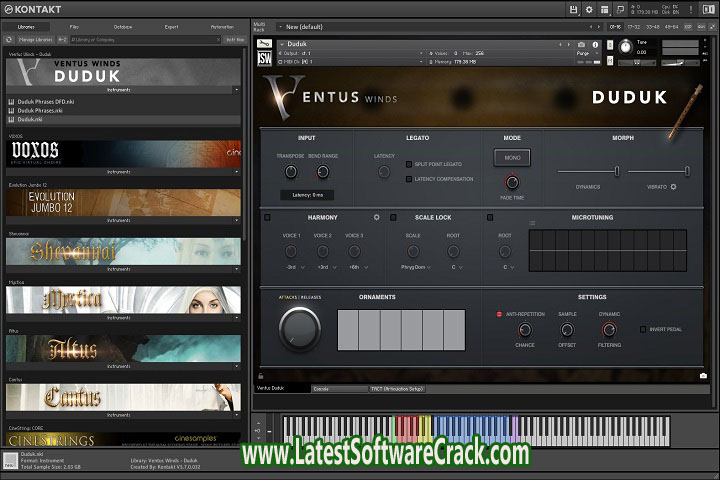Expand Ventus Duduk Instruments dropdown arrow

(236, 89)
